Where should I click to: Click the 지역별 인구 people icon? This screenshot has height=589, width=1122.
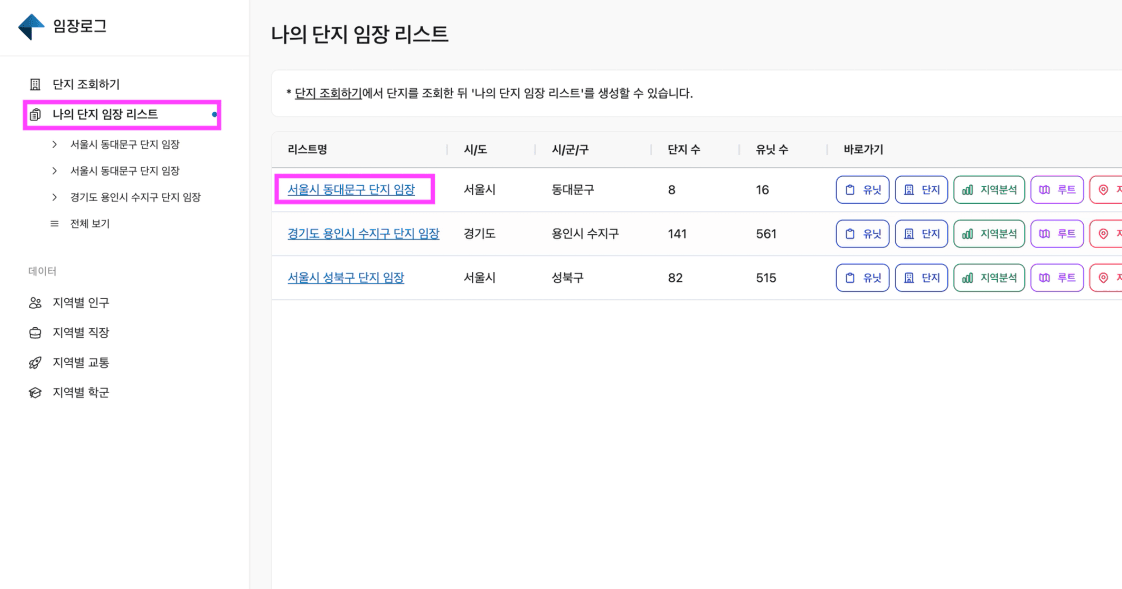click(35, 303)
